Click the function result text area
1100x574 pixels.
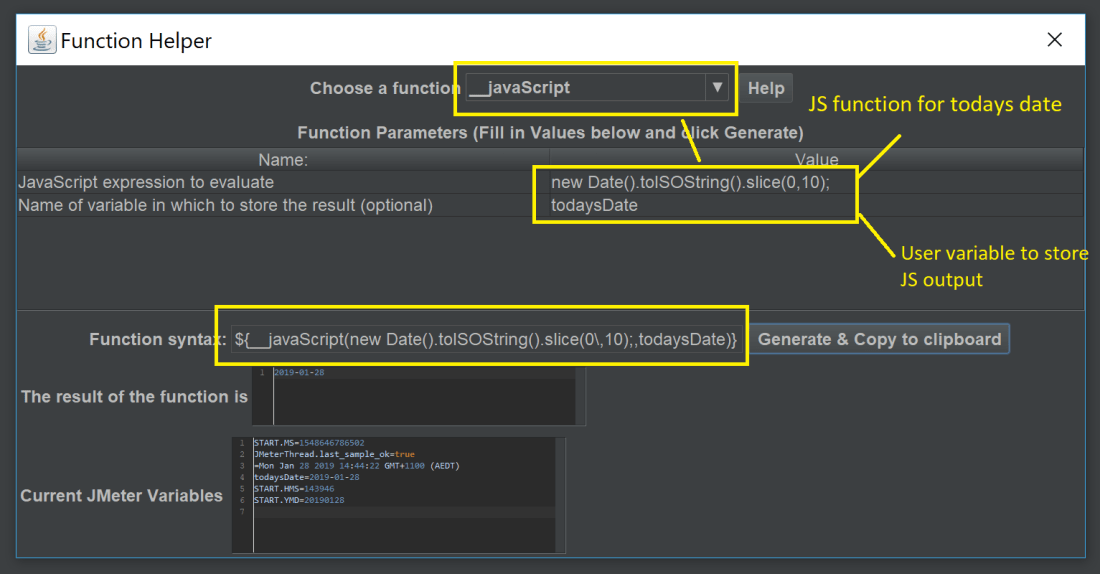point(419,396)
